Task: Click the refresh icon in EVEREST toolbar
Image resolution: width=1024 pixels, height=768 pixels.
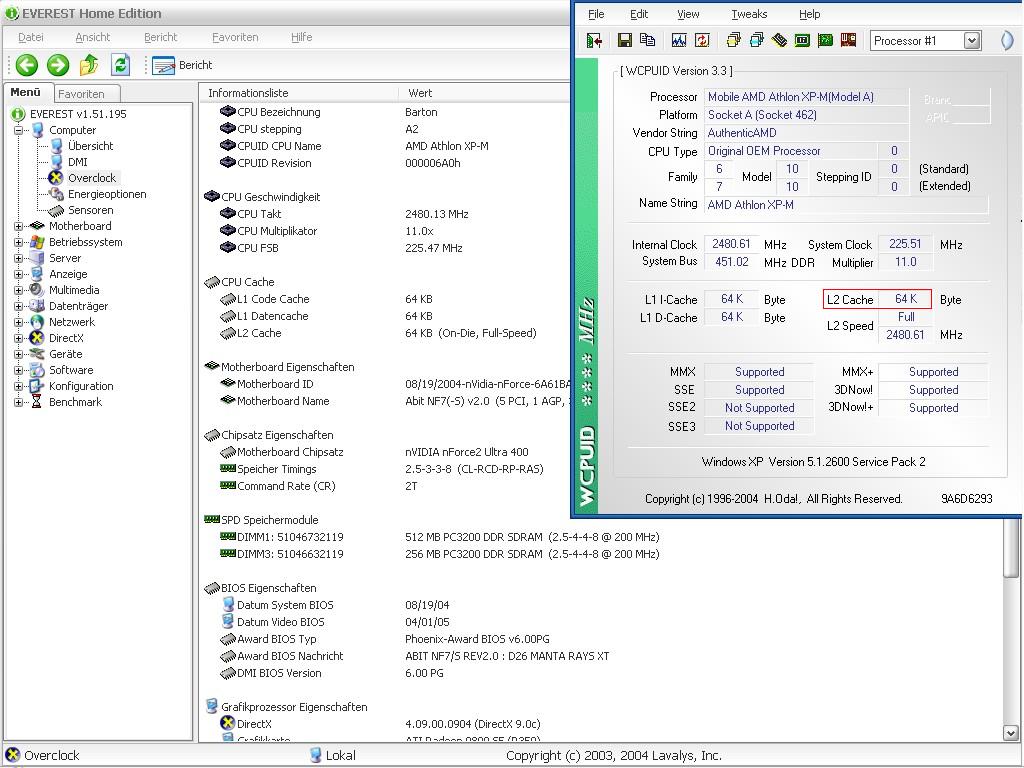Action: (x=120, y=65)
